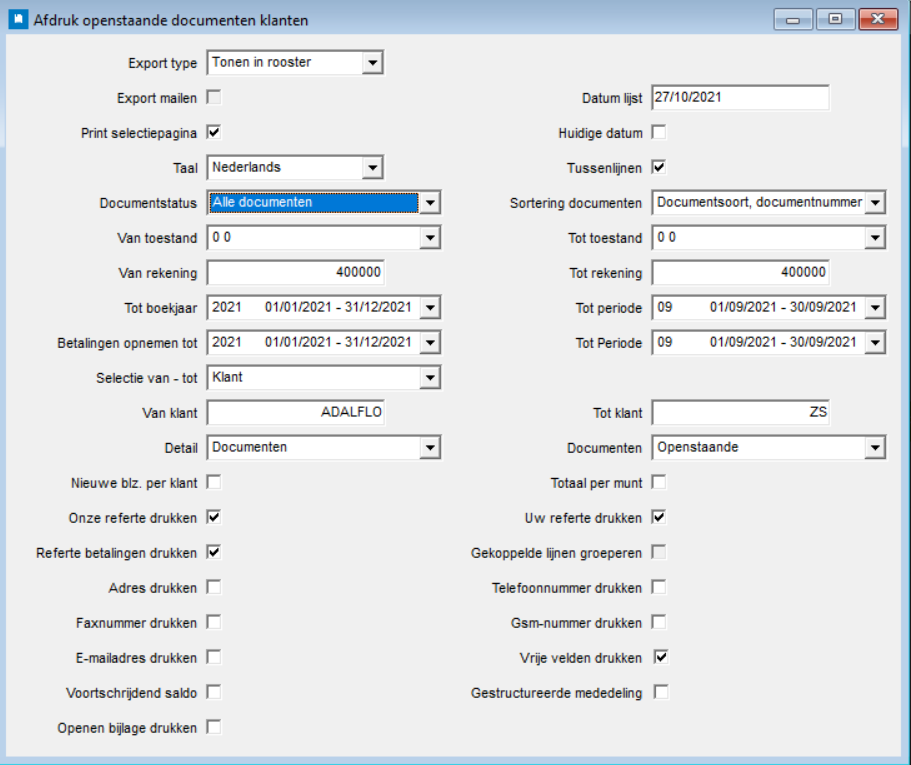Maximize the dialog window
This screenshot has width=911, height=765.
point(834,19)
